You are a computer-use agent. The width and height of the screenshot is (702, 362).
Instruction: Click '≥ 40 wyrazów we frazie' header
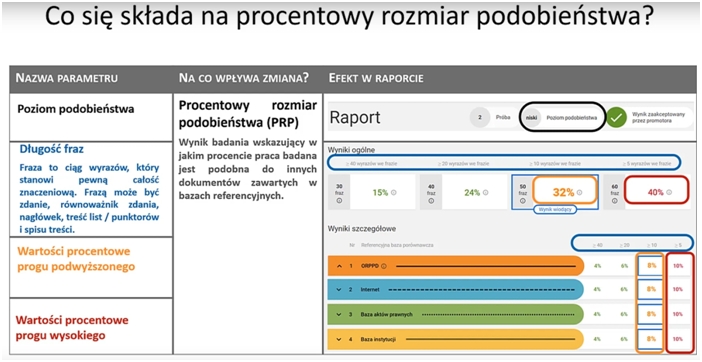tap(371, 164)
